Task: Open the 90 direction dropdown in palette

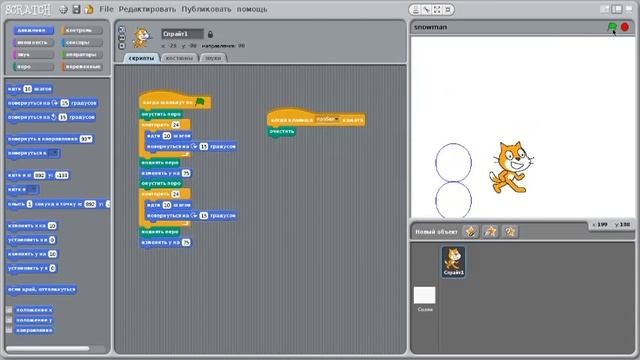Action: [86, 139]
